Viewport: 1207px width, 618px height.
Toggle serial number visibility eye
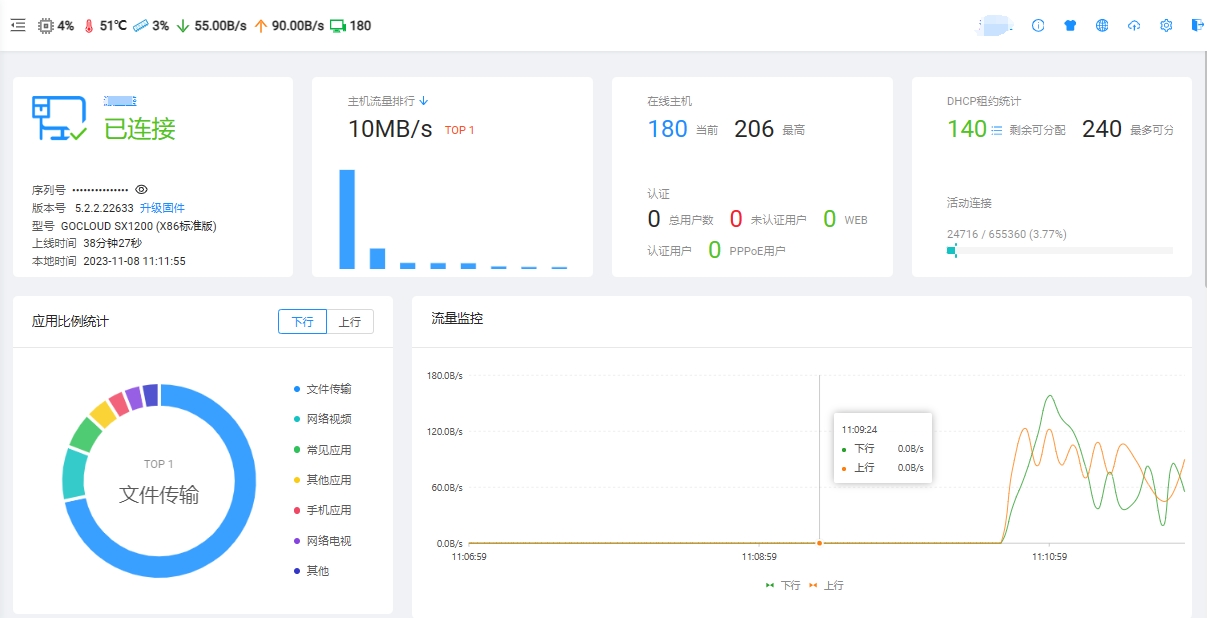tap(142, 189)
